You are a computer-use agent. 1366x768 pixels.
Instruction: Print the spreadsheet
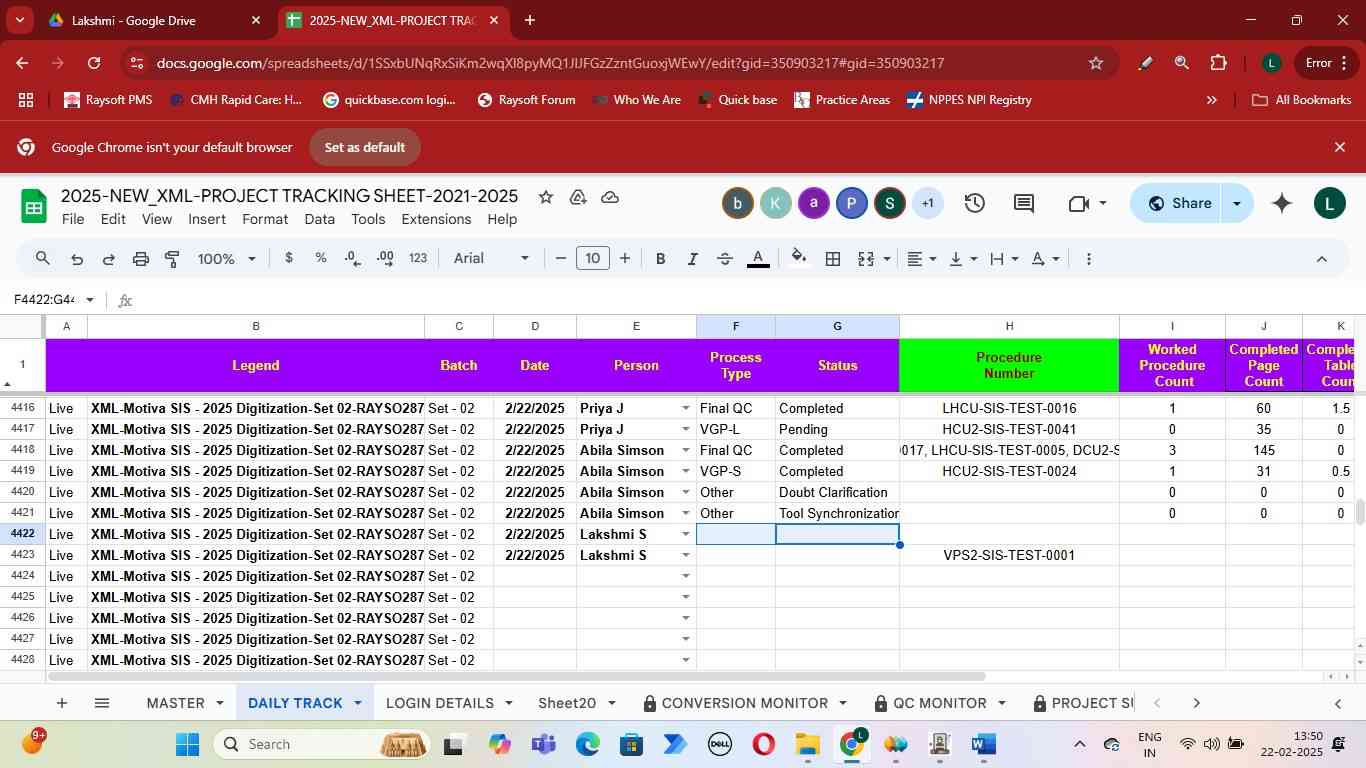(141, 259)
